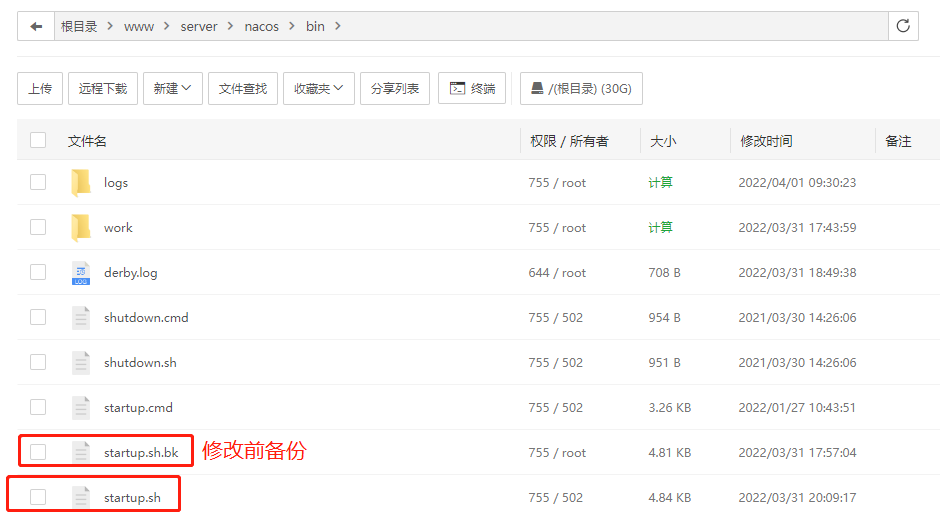The width and height of the screenshot is (940, 513).
Task: Click the startup.sh.bk file icon
Action: (x=81, y=452)
